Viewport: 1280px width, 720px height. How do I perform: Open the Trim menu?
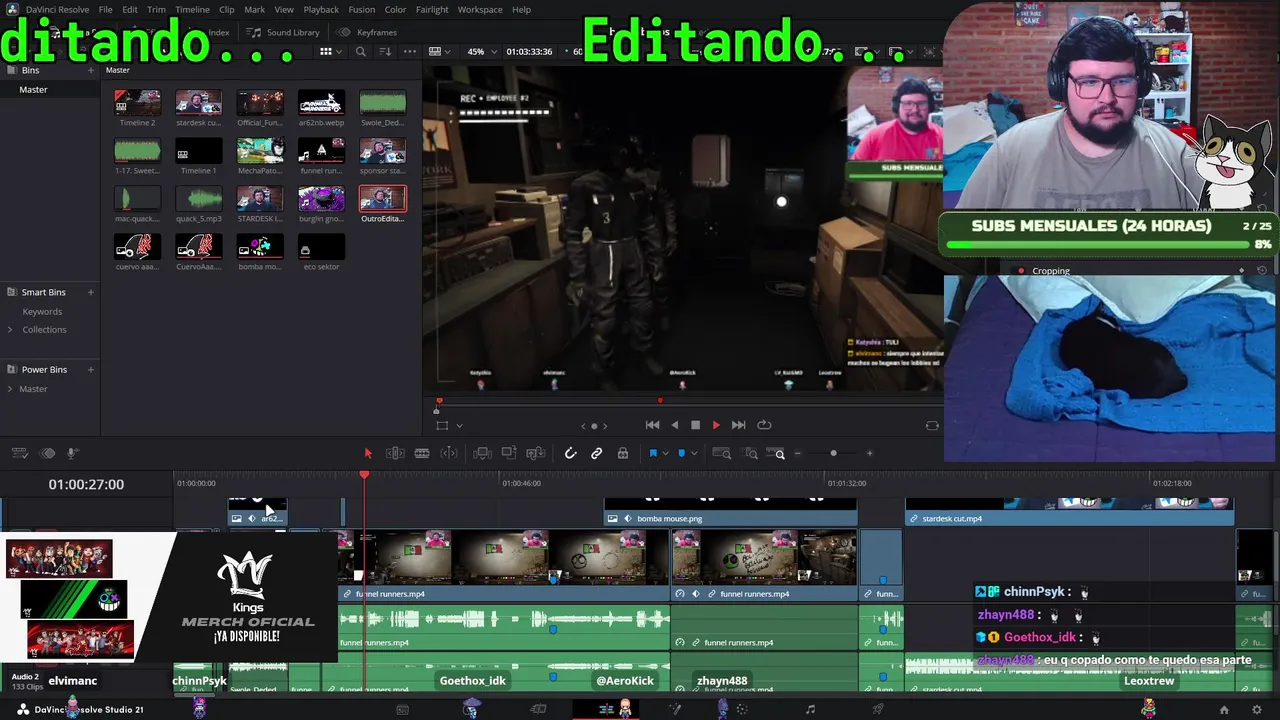coord(156,9)
